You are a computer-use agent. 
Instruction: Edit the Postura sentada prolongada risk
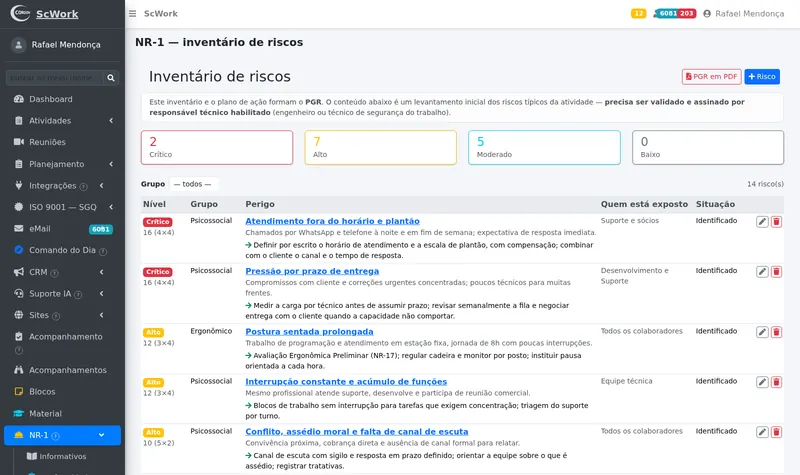[x=762, y=332]
